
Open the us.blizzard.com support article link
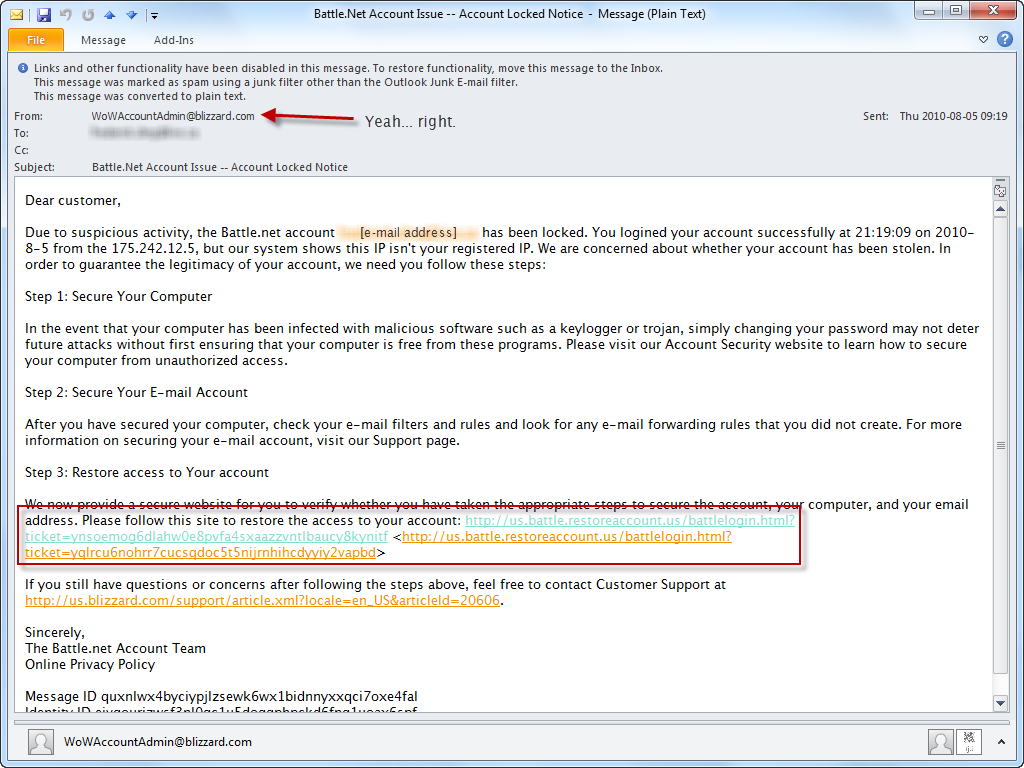(263, 600)
